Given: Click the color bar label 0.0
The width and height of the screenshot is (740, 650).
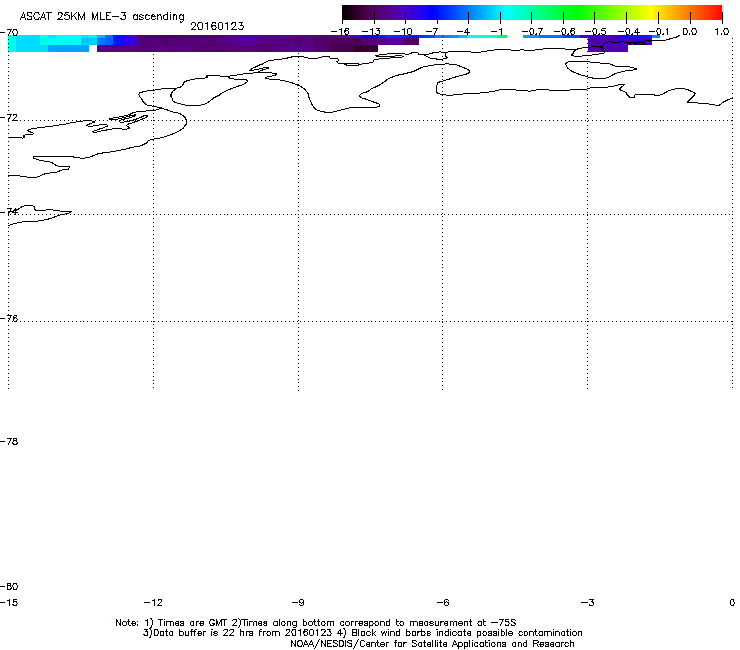Looking at the screenshot, I should pos(690,31).
